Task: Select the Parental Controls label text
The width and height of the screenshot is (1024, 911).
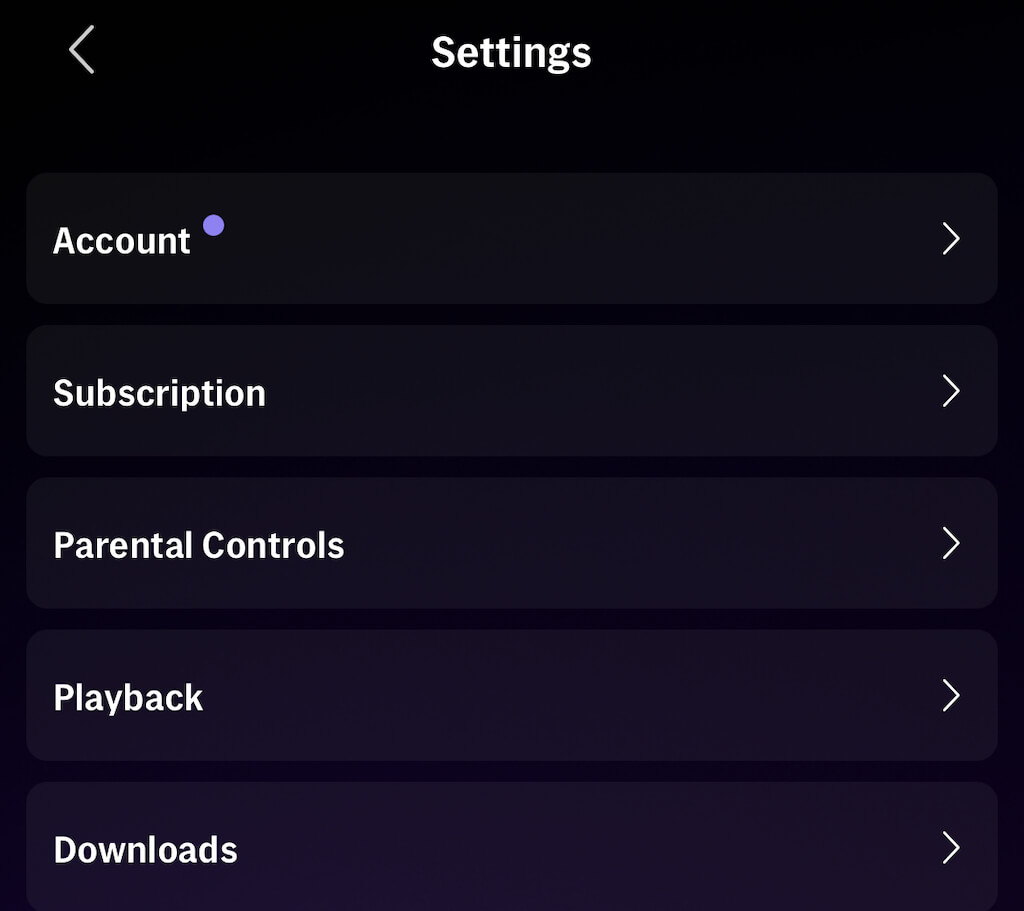Action: (198, 545)
